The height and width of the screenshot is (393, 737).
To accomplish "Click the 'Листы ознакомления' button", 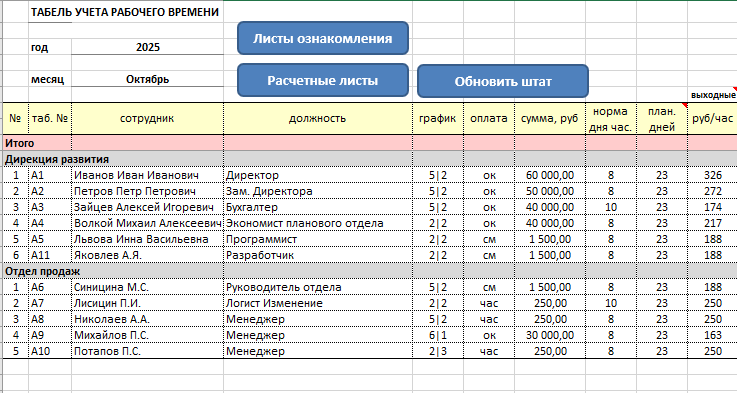I will coord(323,38).
